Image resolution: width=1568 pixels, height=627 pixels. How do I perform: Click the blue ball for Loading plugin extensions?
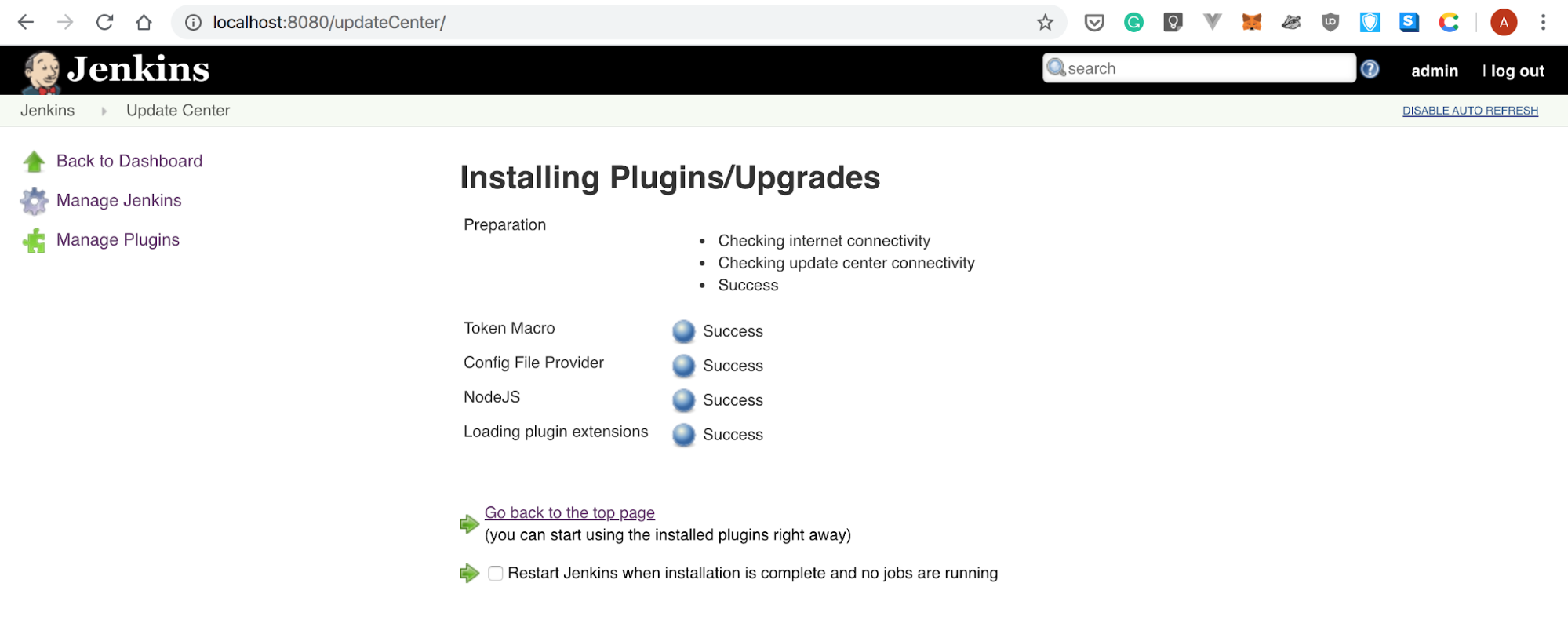click(683, 435)
